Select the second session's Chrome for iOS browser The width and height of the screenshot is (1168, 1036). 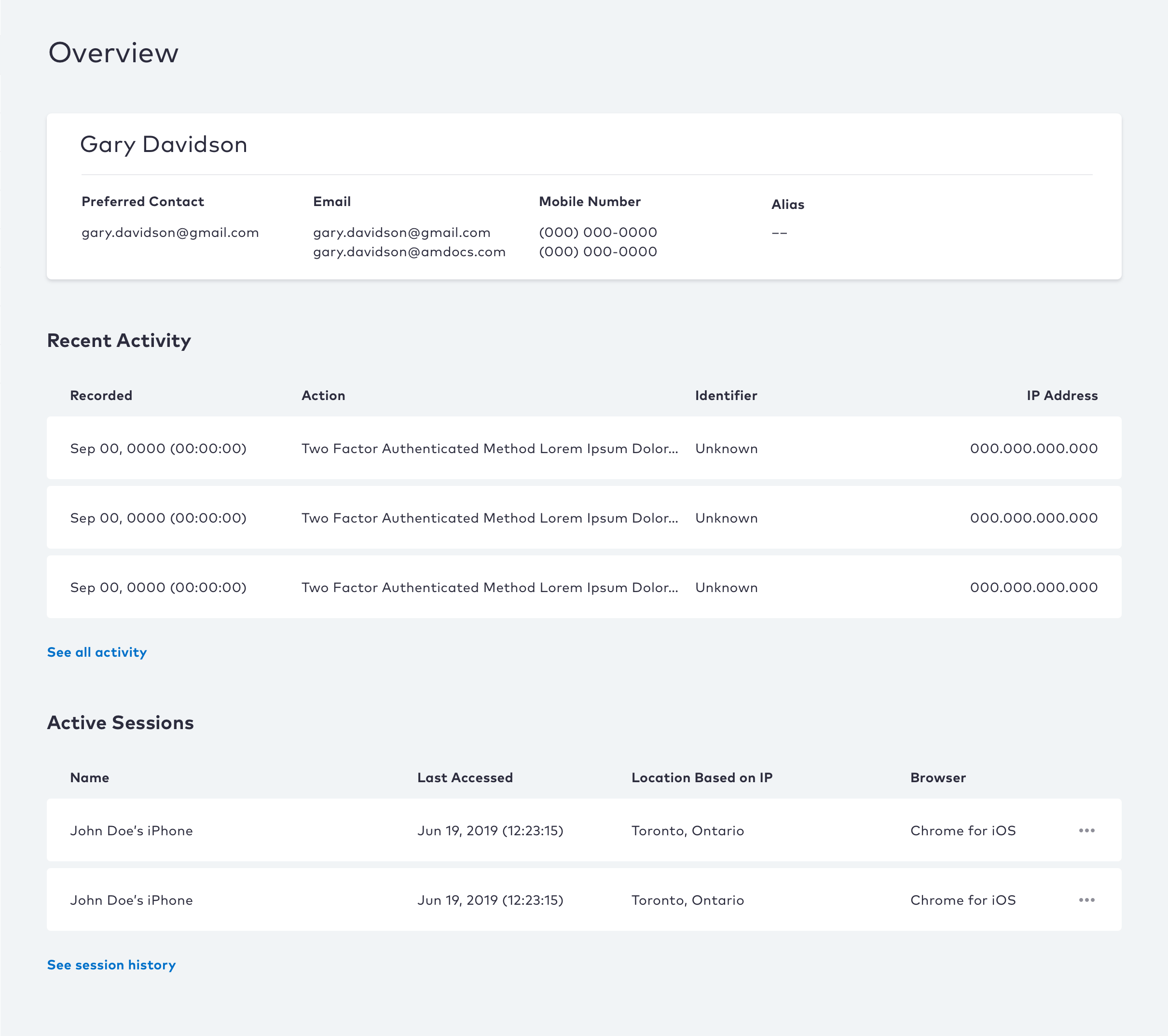963,900
